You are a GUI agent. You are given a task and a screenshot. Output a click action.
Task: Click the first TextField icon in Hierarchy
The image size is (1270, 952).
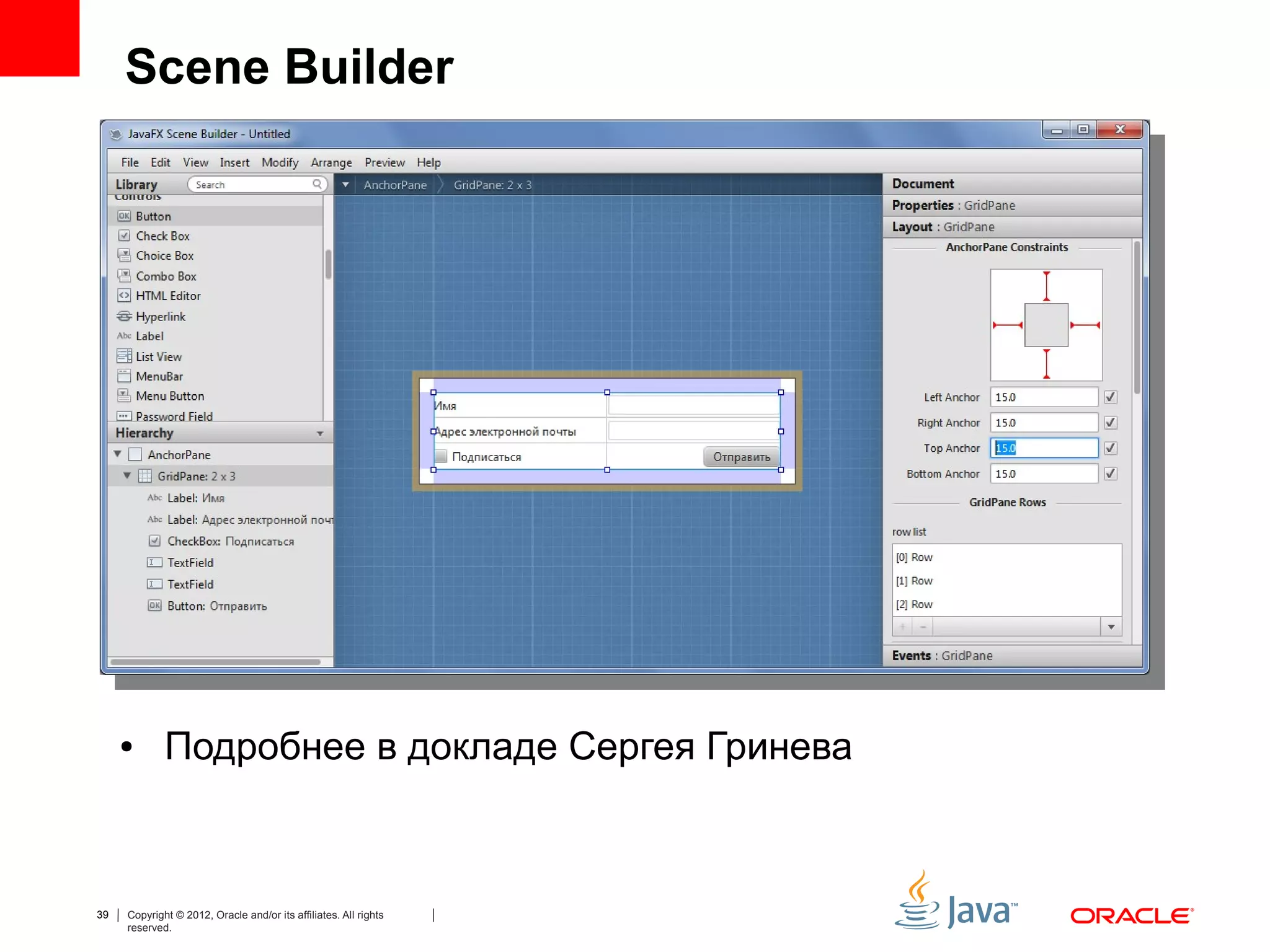coord(154,562)
